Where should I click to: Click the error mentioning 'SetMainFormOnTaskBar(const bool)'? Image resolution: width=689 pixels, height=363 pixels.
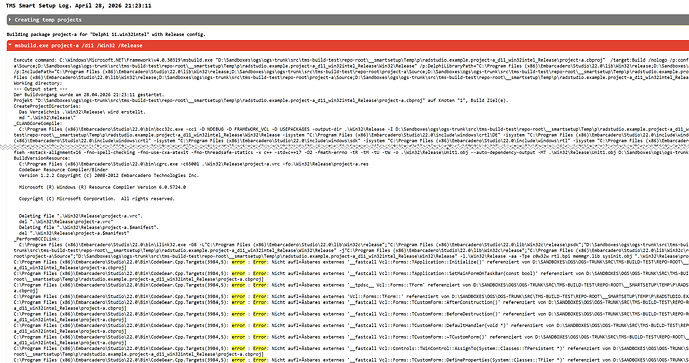coord(351,273)
